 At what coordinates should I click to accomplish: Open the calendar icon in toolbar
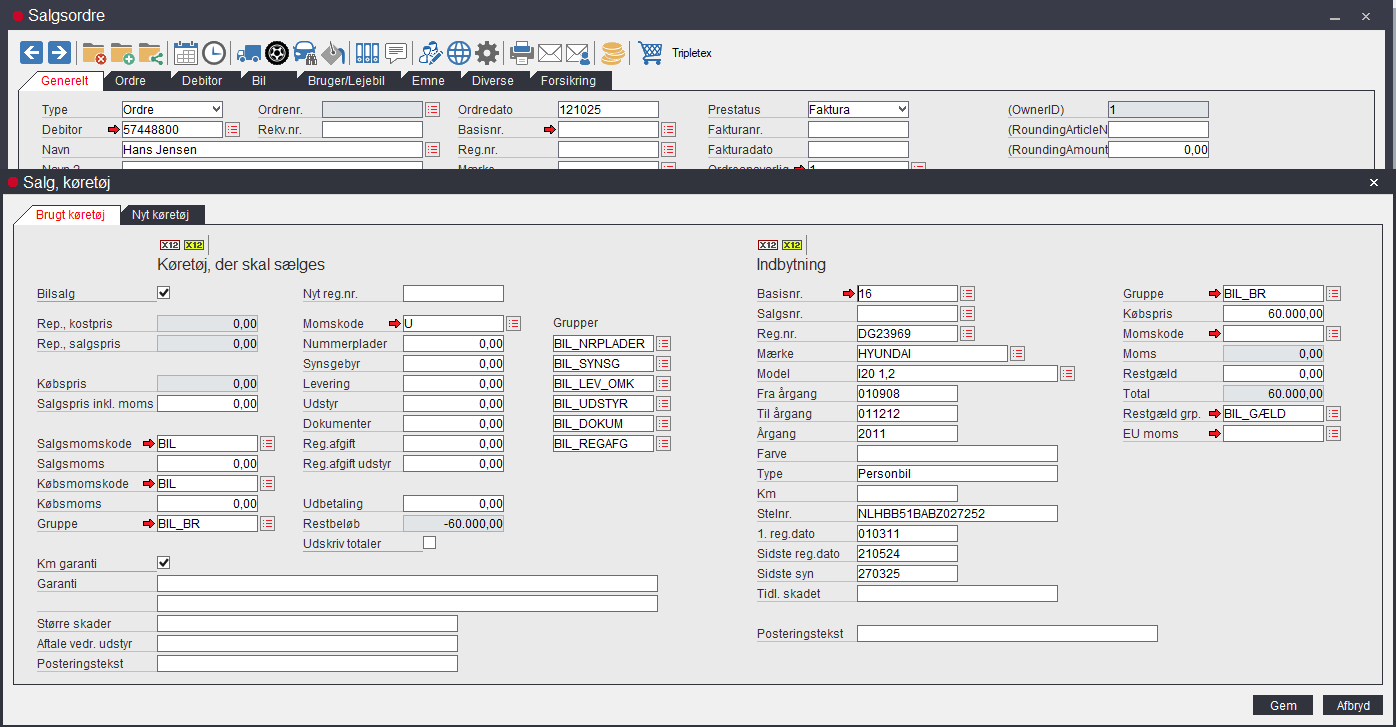pyautogui.click(x=186, y=52)
